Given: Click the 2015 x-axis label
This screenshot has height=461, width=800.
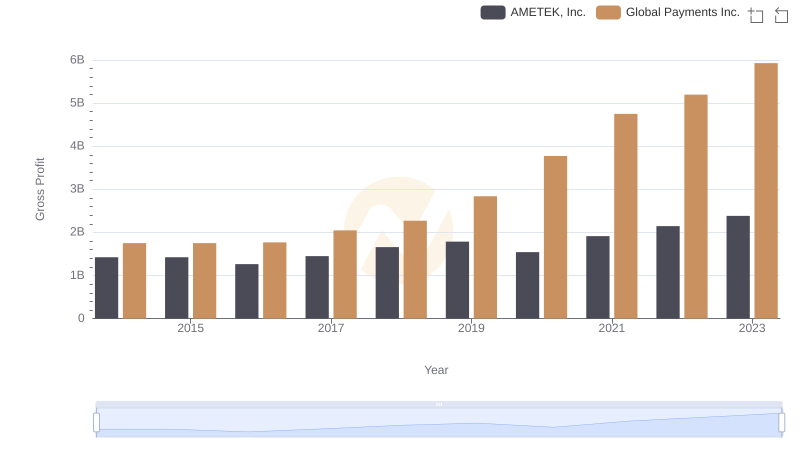Looking at the screenshot, I should [x=190, y=328].
